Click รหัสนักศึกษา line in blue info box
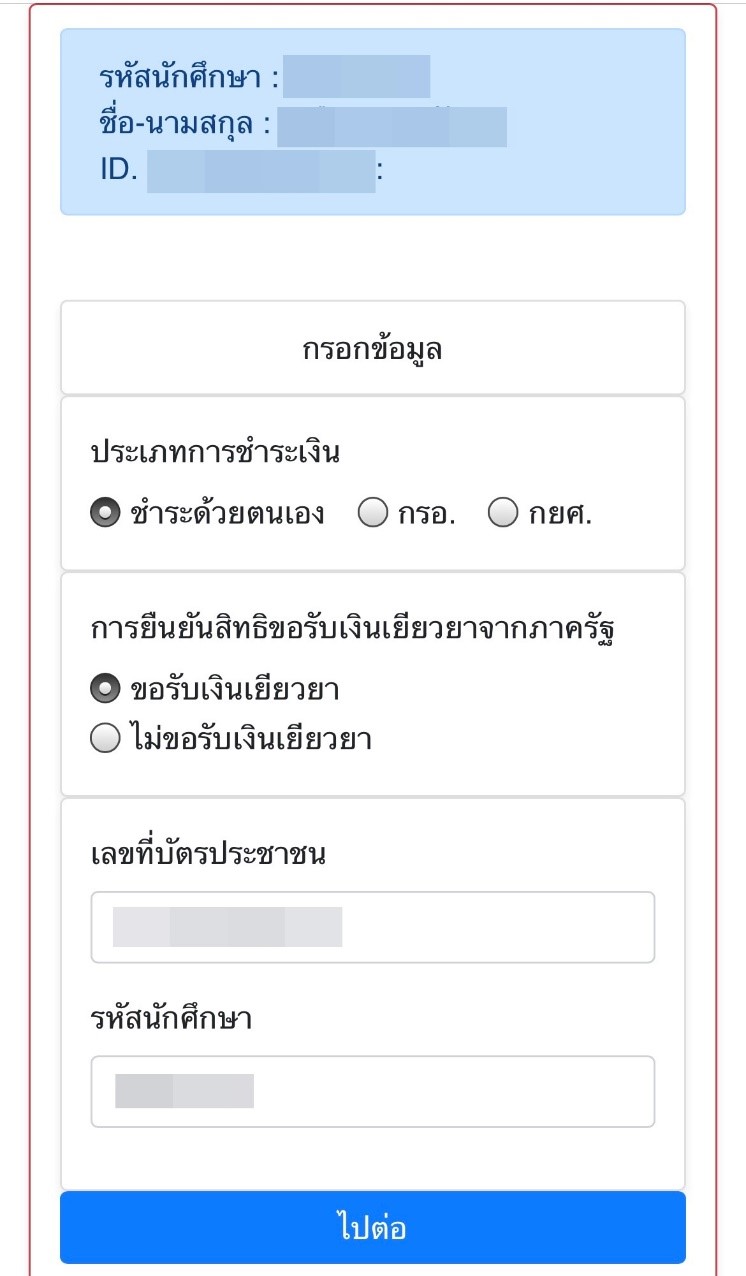 264,78
